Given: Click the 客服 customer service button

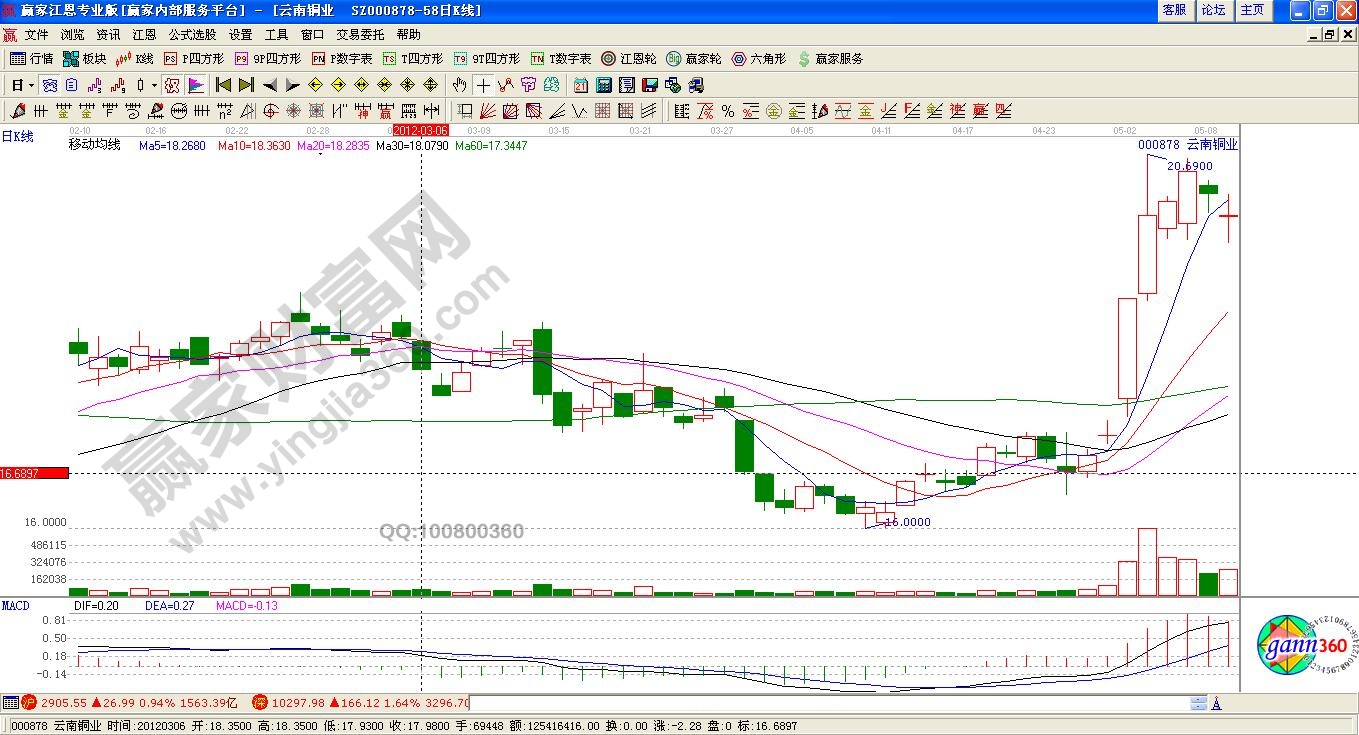Looking at the screenshot, I should (x=1174, y=10).
